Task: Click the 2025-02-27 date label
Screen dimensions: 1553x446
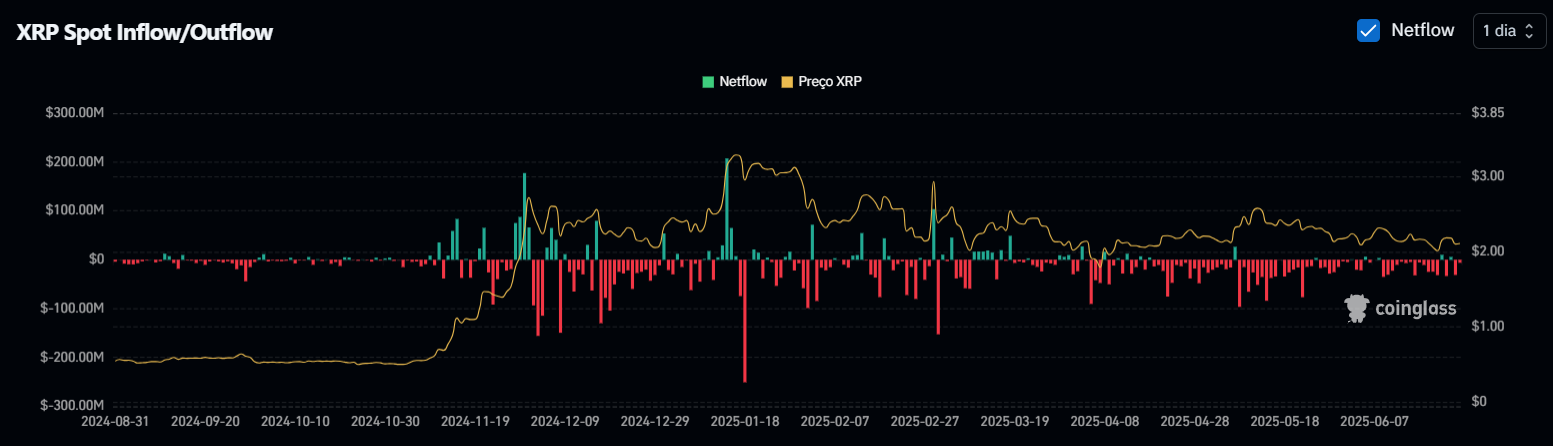Action: [x=925, y=423]
